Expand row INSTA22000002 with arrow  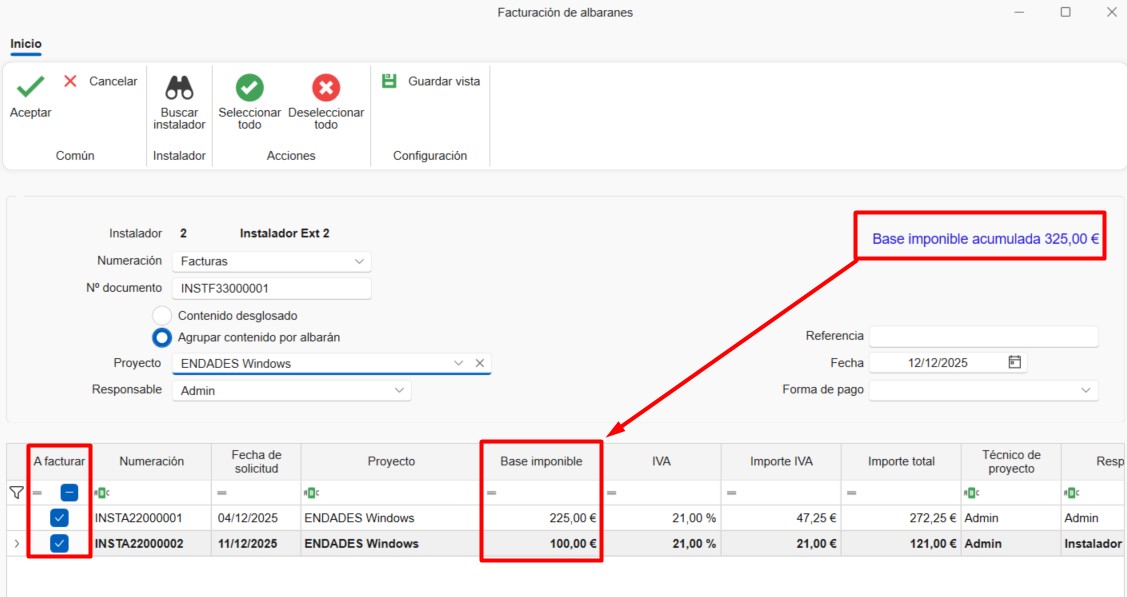[16, 544]
